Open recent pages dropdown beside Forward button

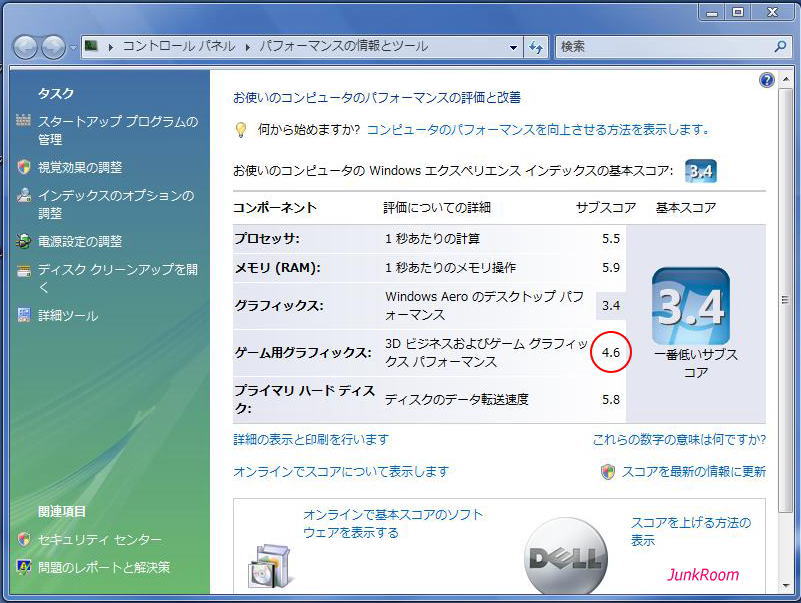click(73, 48)
